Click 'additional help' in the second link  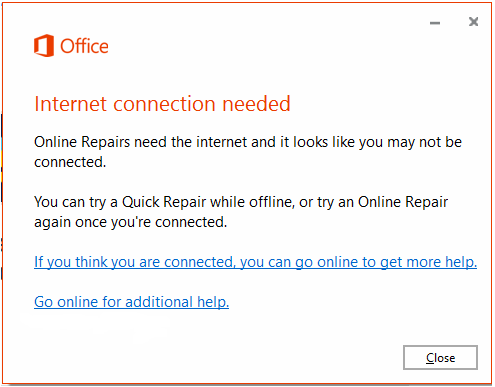tap(177, 302)
